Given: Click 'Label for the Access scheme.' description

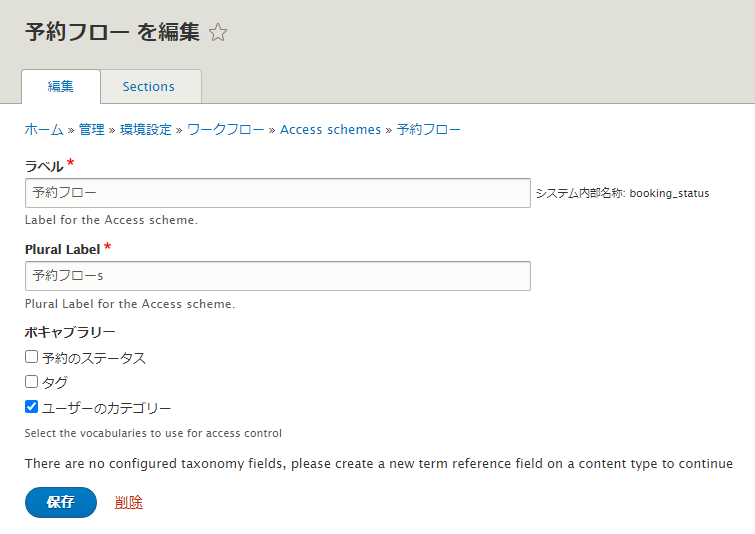Looking at the screenshot, I should click(111, 220).
